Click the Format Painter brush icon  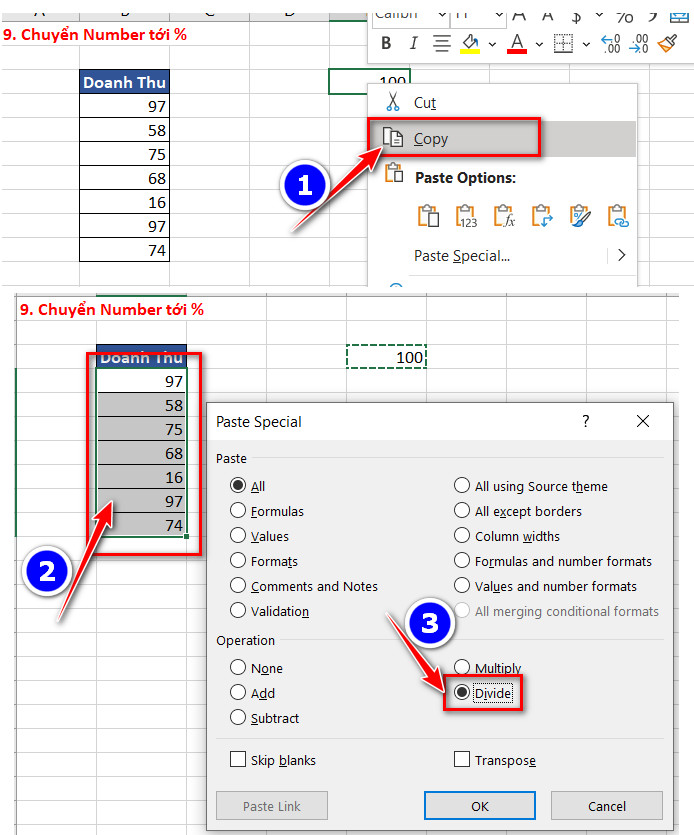point(668,43)
